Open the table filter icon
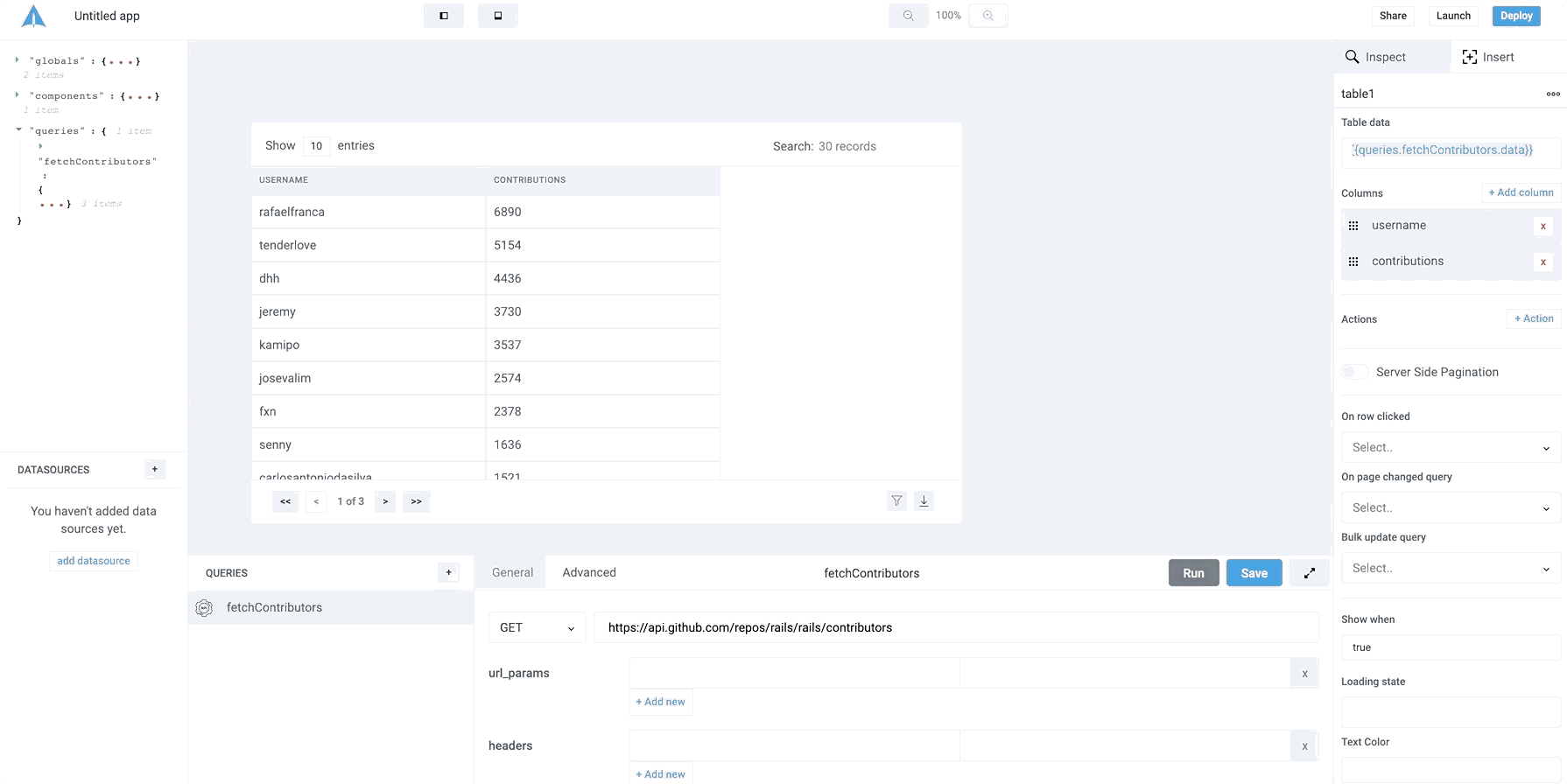Screen dimensions: 1567x784 (x=896, y=500)
